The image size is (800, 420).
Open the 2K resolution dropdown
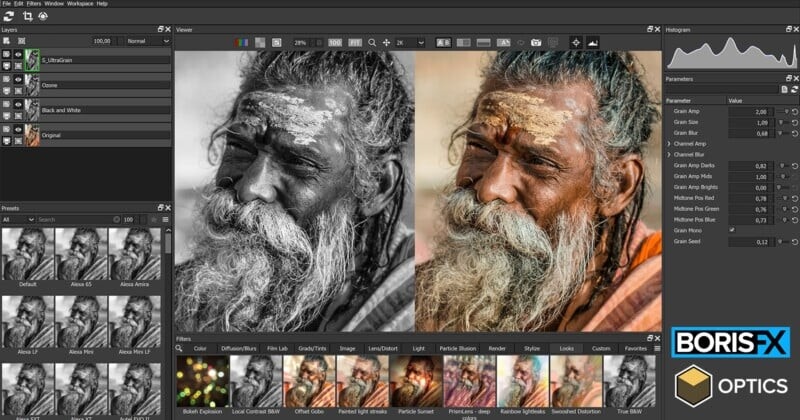click(x=410, y=43)
